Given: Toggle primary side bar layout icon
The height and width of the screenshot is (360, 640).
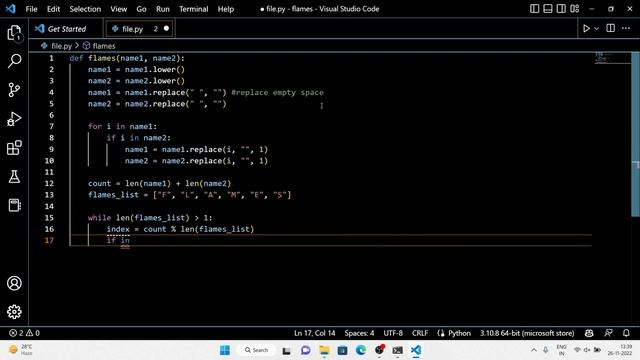Looking at the screenshot, I should (534, 9).
